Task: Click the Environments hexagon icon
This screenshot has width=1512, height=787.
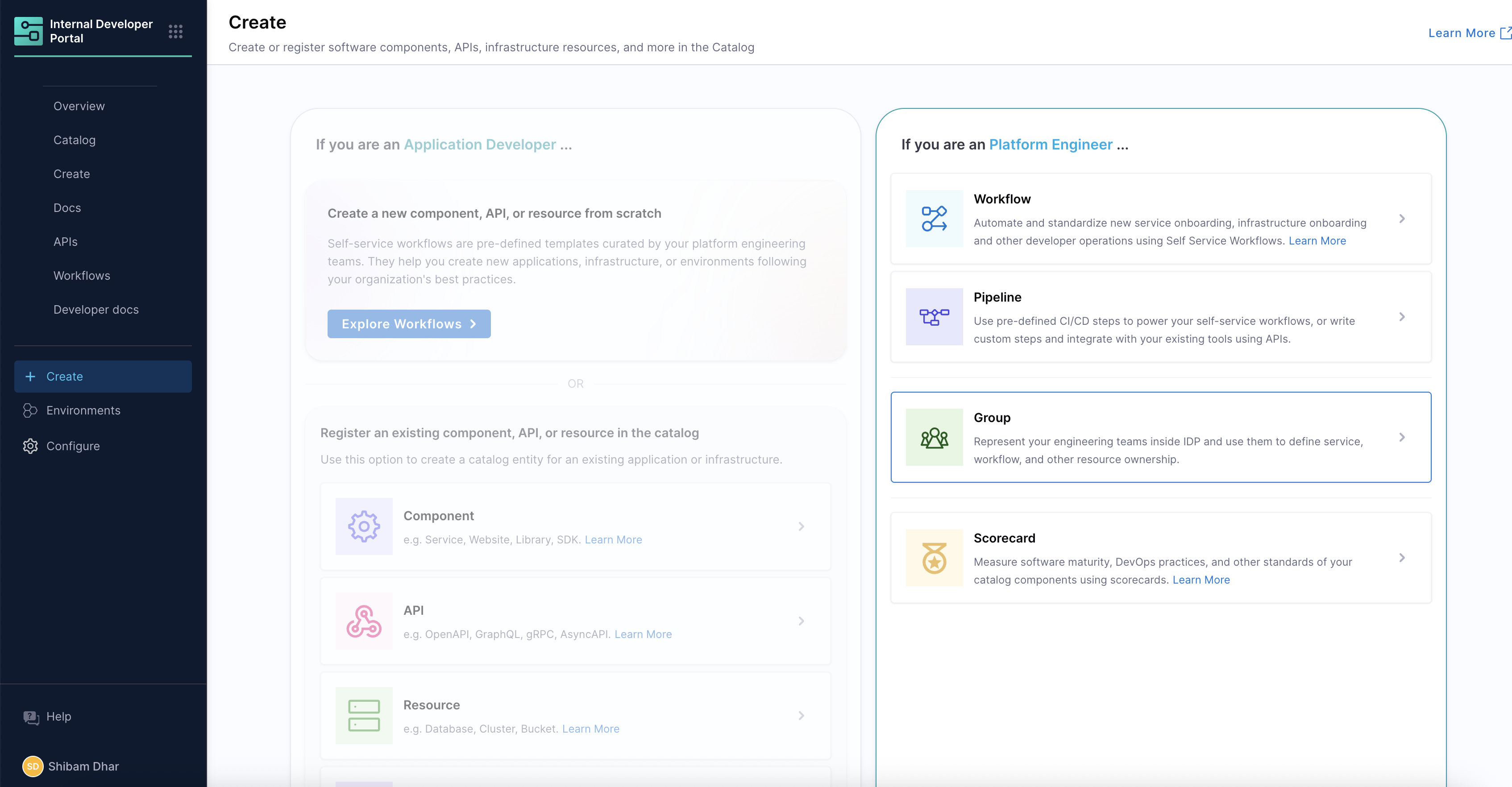Action: (30, 410)
